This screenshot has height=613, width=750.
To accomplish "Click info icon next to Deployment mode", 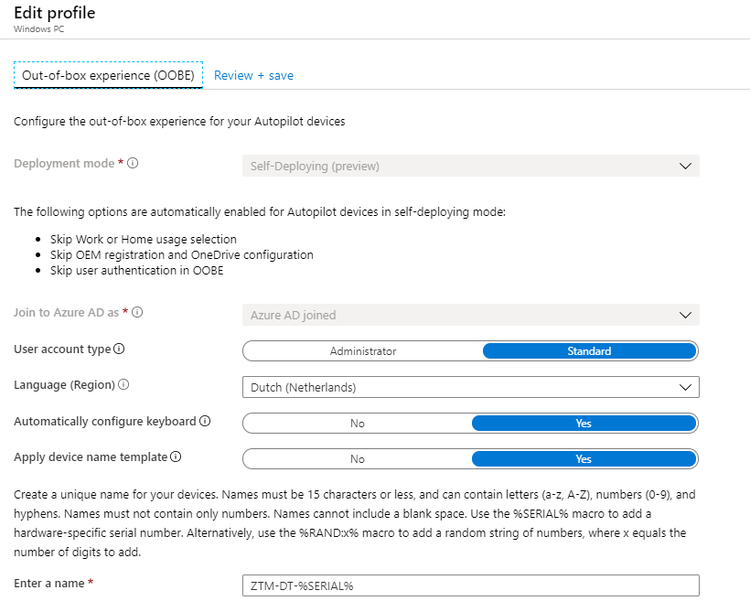I will pyautogui.click(x=133, y=164).
